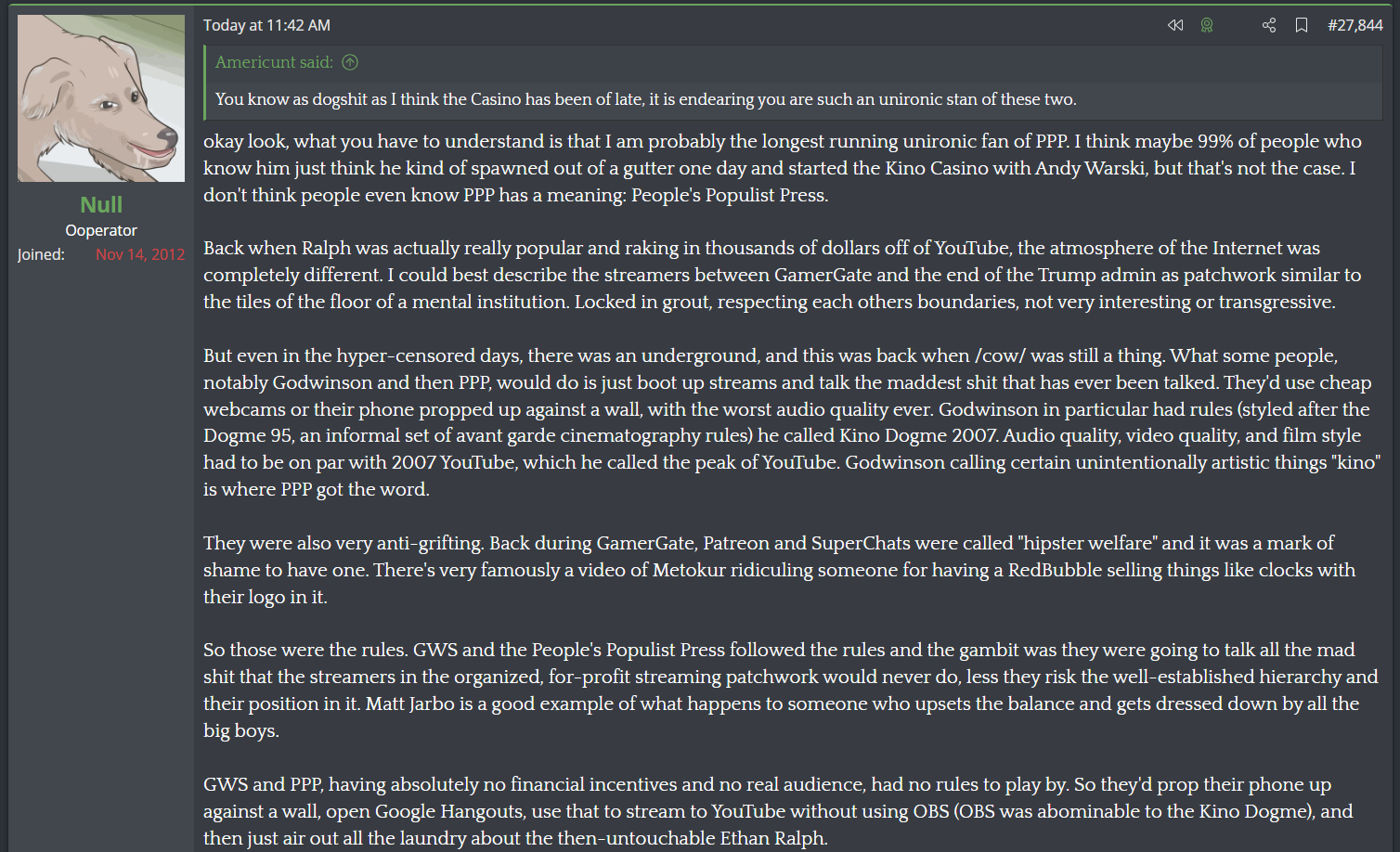Click the double-left-arrow rewind icon in post header
This screenshot has width=1400, height=852.
coord(1175,25)
